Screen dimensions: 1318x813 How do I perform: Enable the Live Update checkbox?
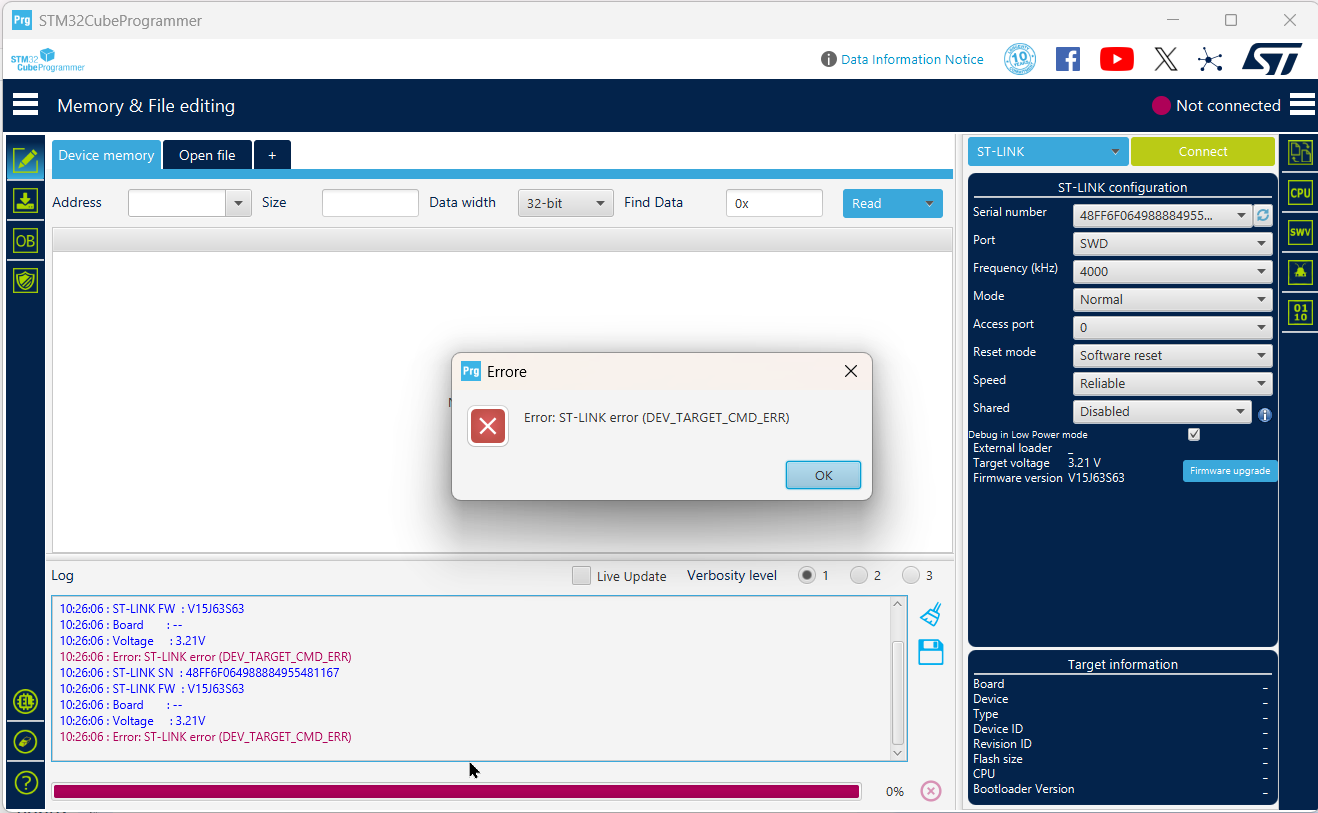(x=581, y=576)
